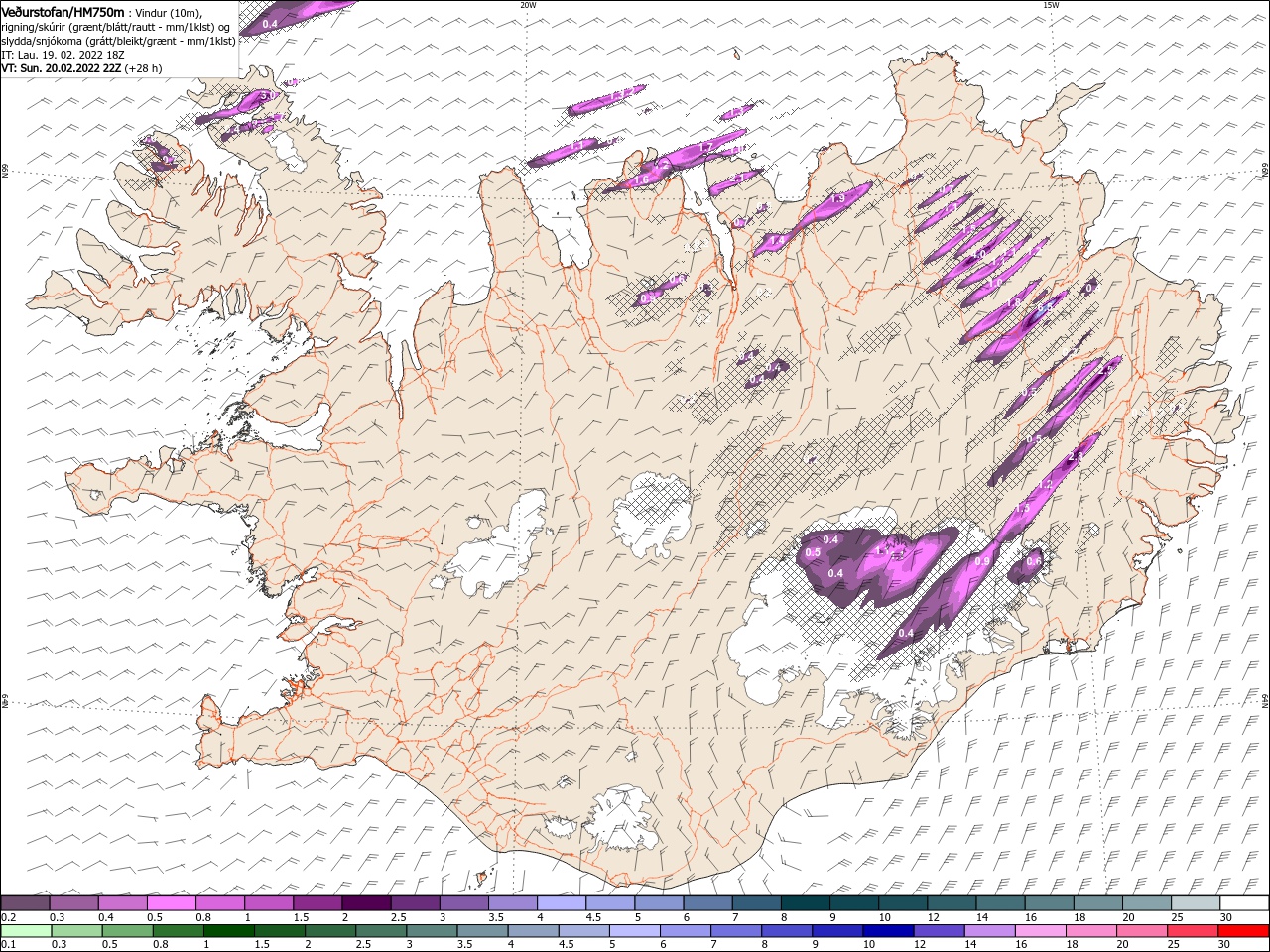
Task: Pick the pale lavender 4 swatch in snow scale
Action: click(562, 903)
